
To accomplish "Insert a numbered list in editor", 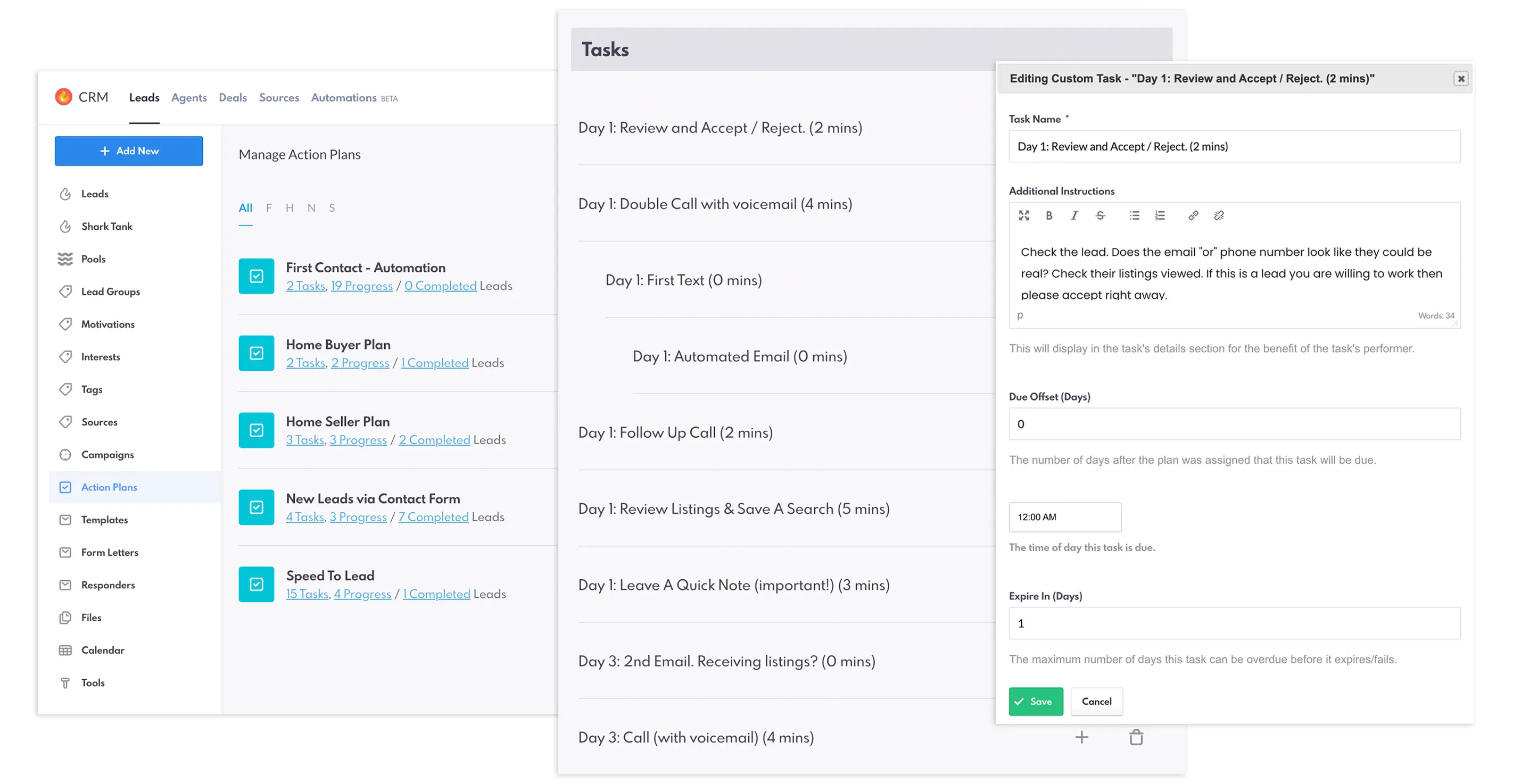I will 1160,215.
